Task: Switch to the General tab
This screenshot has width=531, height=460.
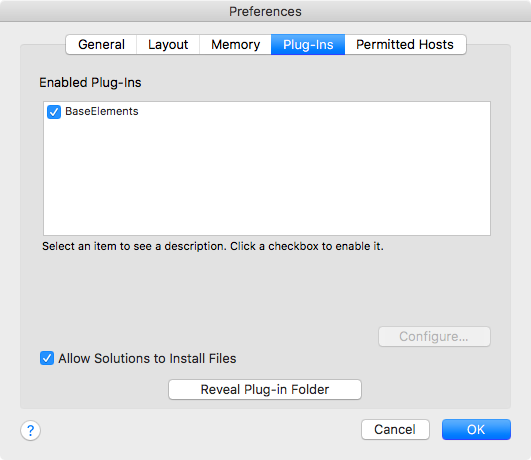Action: (101, 44)
